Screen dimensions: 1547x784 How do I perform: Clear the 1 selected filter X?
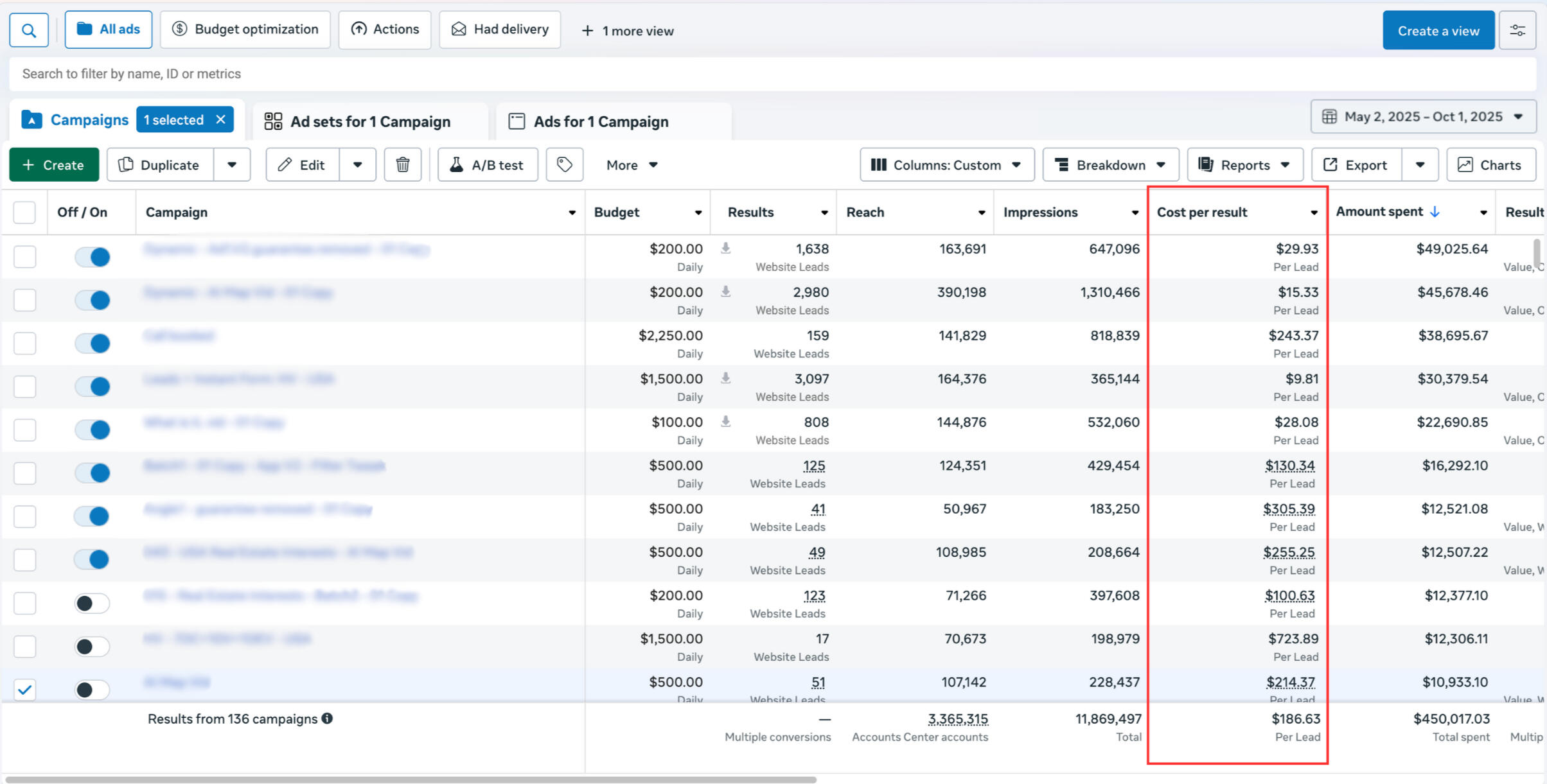(x=221, y=120)
